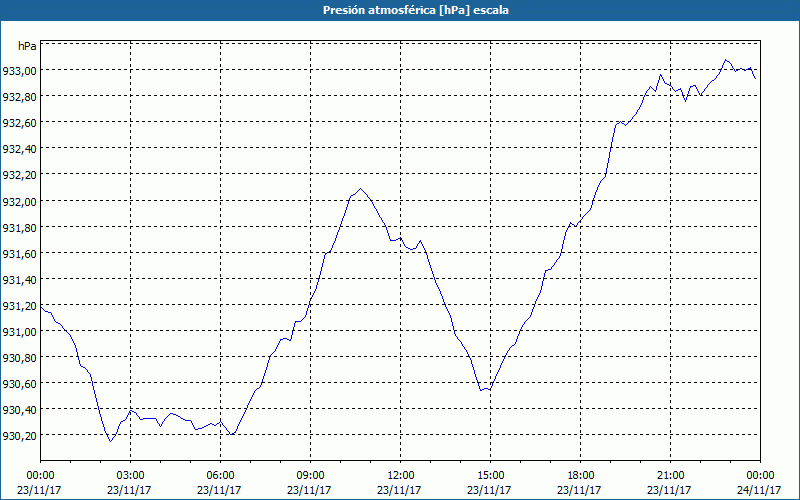Select the 931,40 y-axis value
The image size is (800, 500).
point(19,279)
